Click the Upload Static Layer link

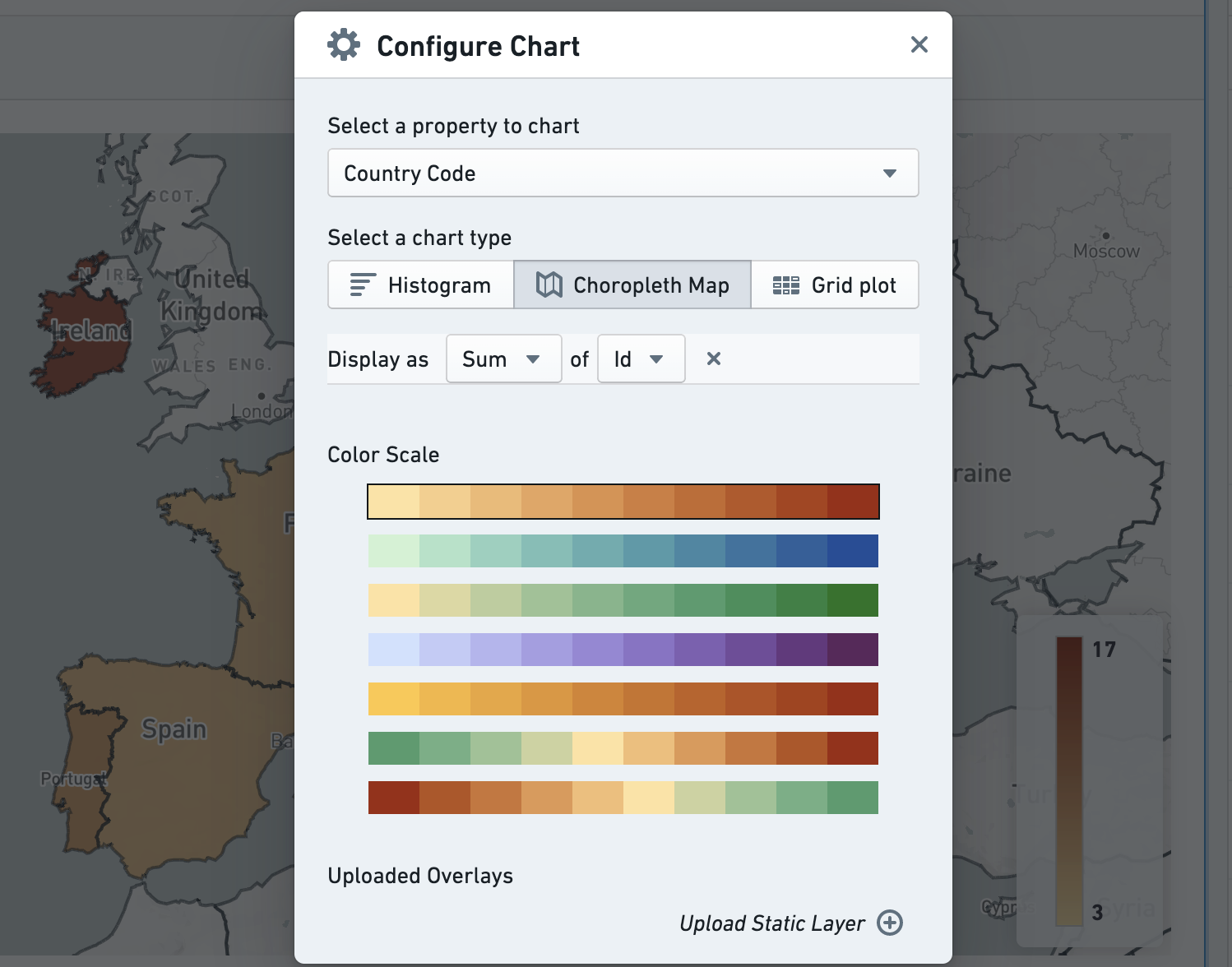coord(772,923)
